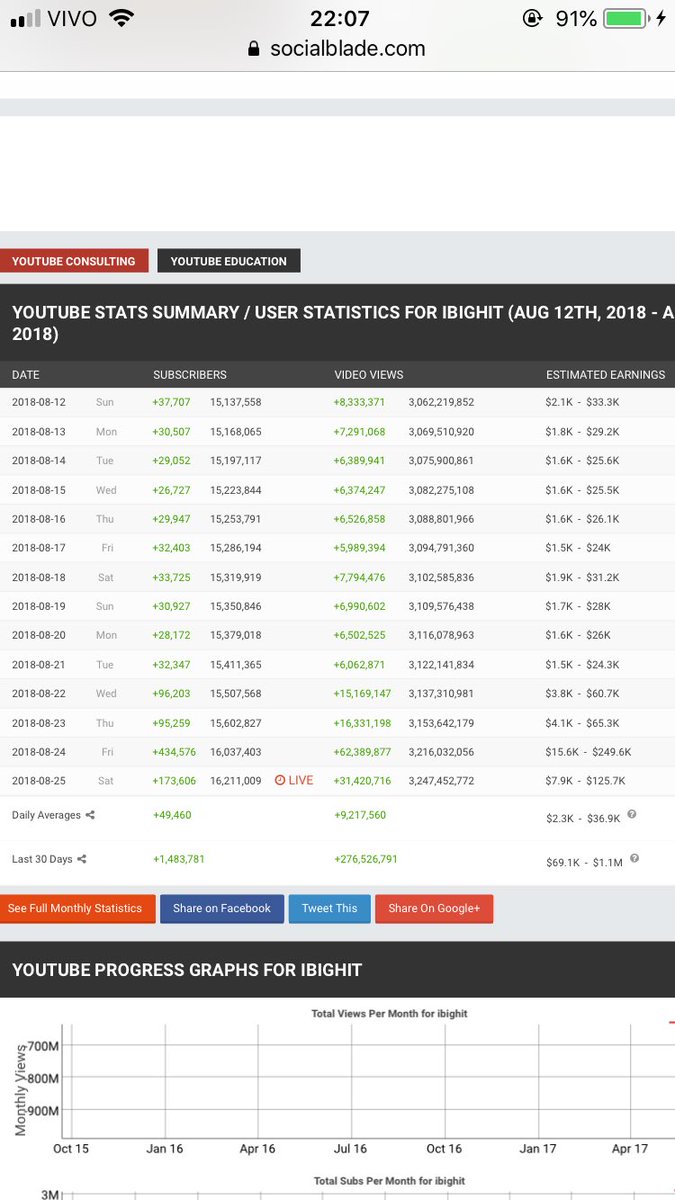Click the Daily Averages label
The height and width of the screenshot is (1200, 675).
(x=46, y=815)
